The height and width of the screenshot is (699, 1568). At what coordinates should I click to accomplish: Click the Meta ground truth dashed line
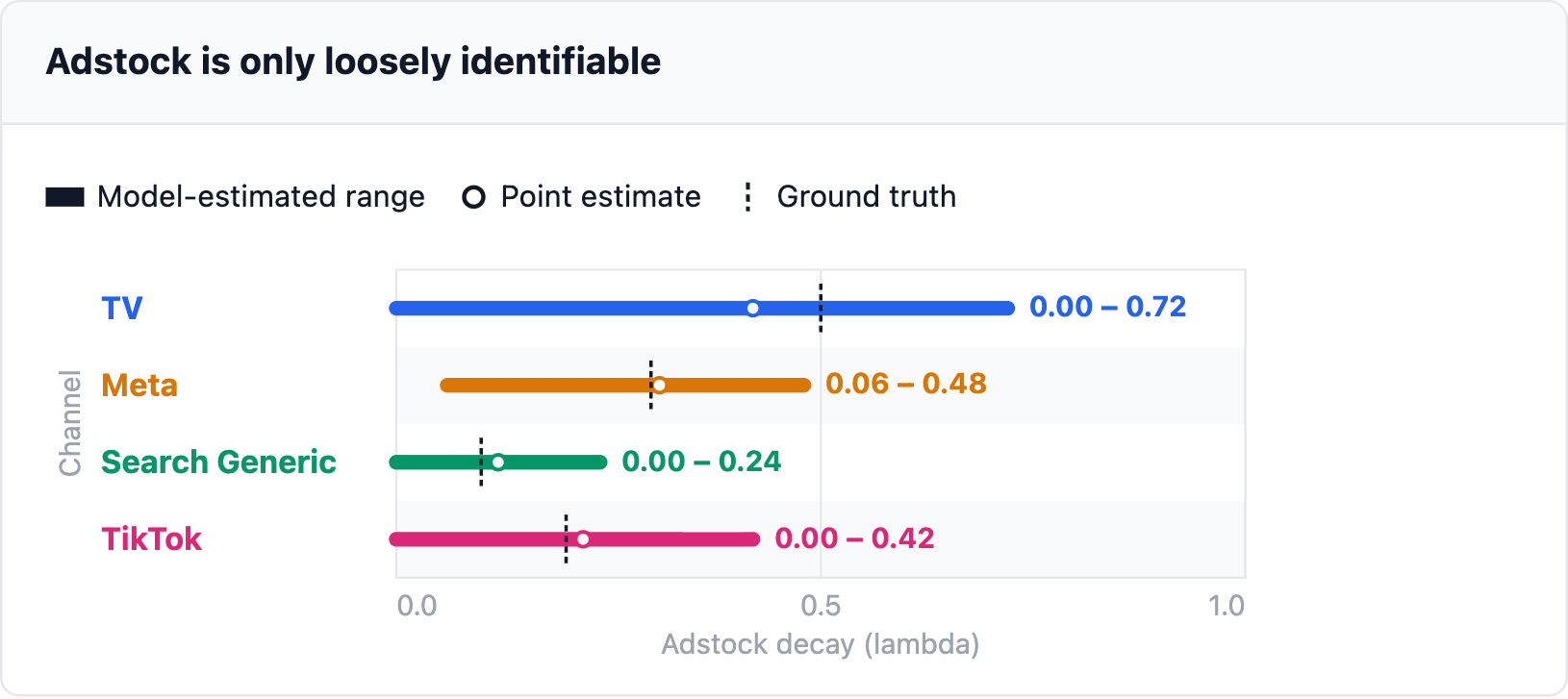[651, 386]
